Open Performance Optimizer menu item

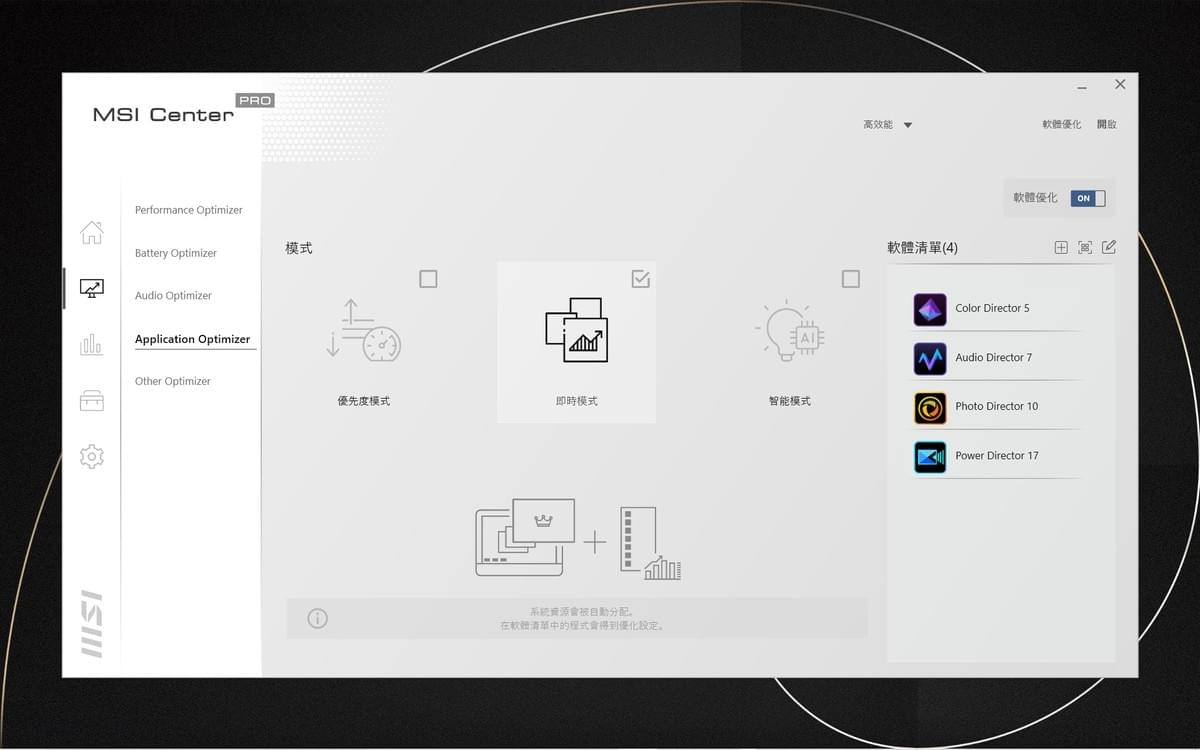tap(189, 210)
